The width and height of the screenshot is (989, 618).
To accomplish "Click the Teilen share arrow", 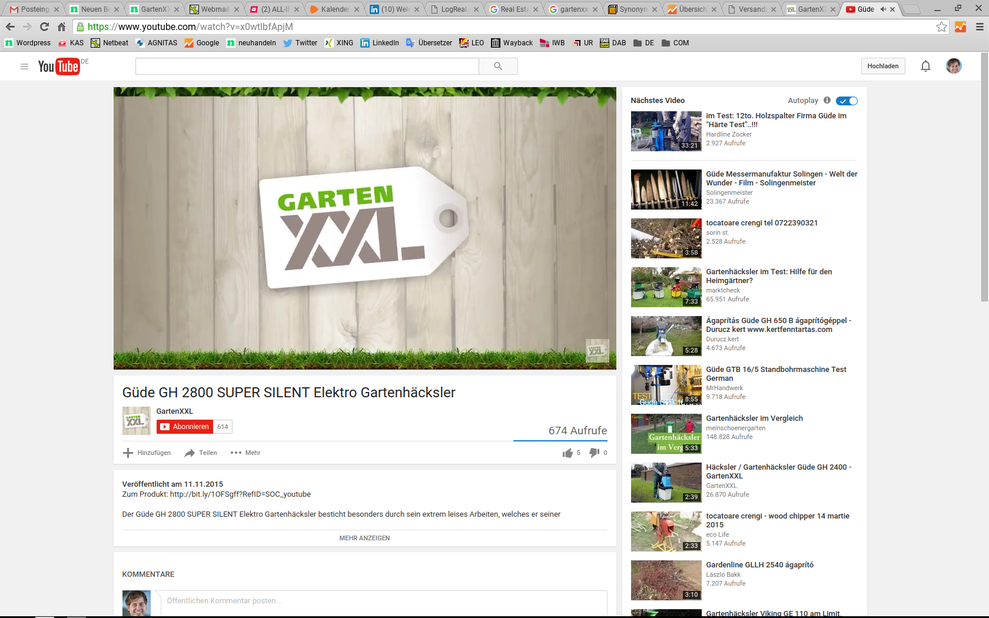I will click(189, 453).
